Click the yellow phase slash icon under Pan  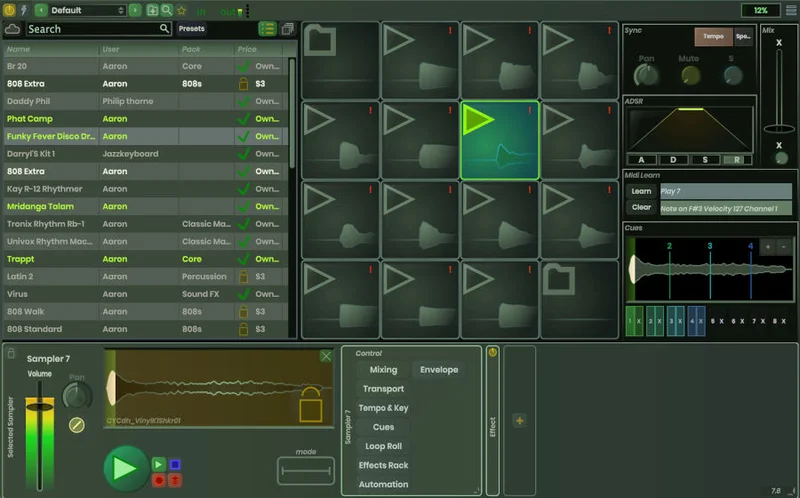point(77,425)
